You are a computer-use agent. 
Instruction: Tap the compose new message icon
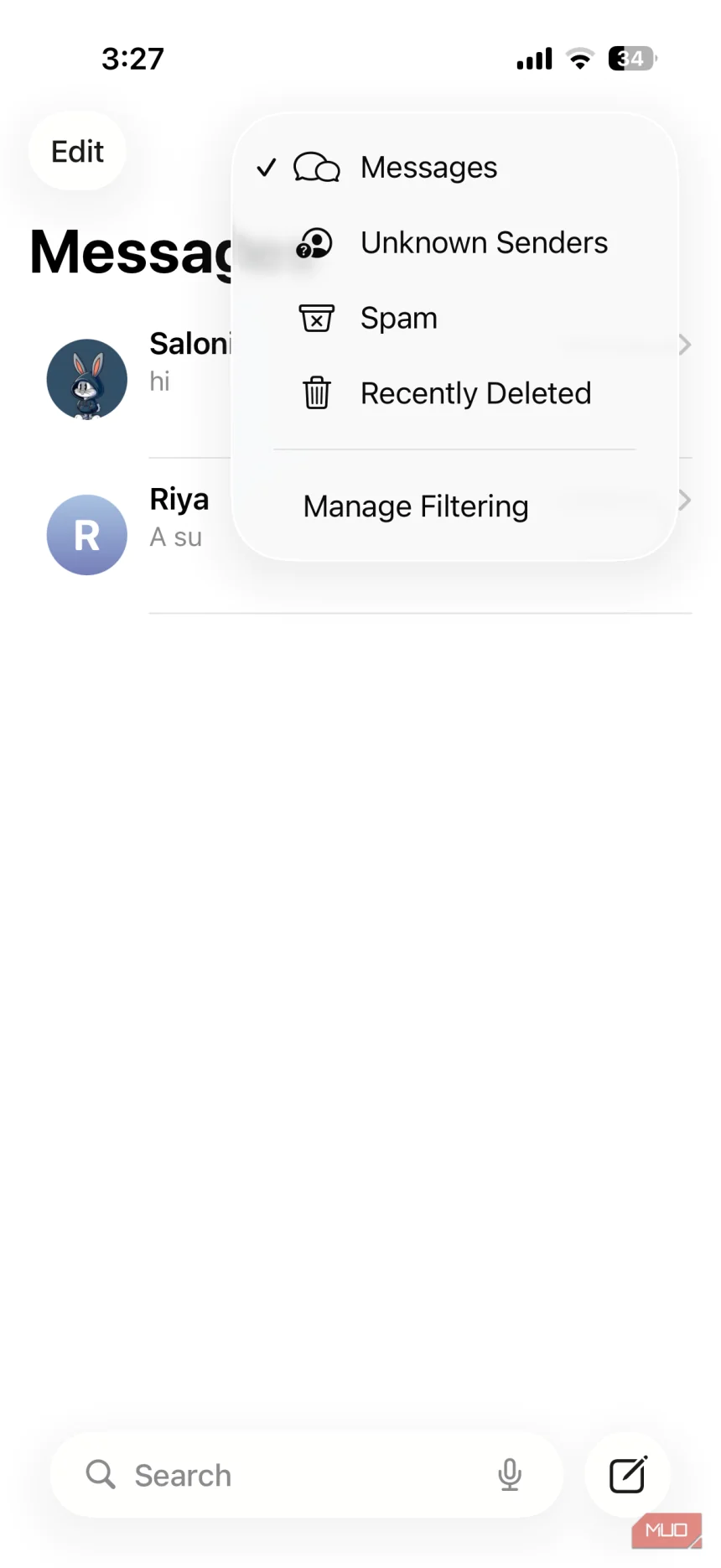pyautogui.click(x=627, y=1475)
